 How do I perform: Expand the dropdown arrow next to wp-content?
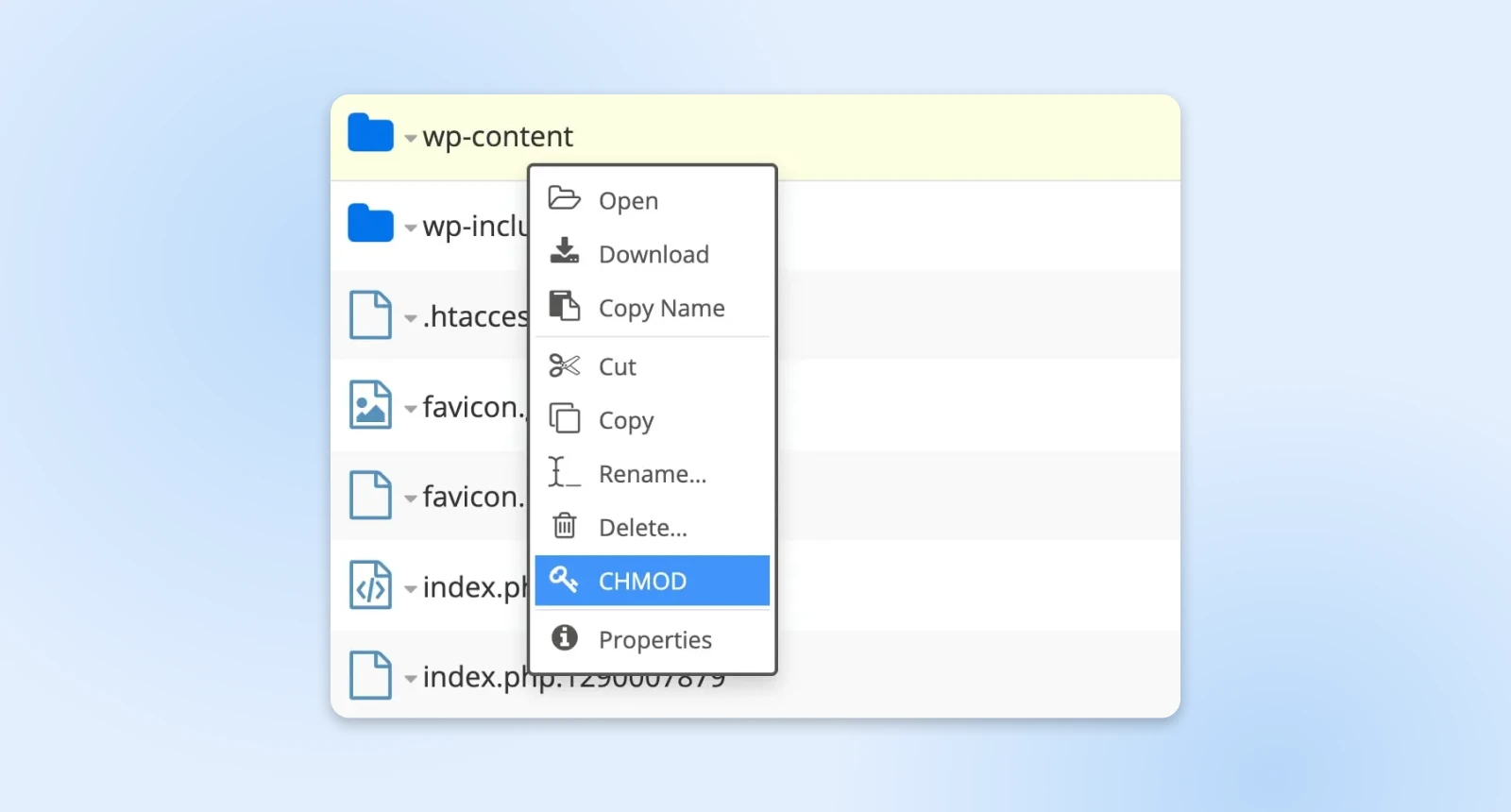coord(411,139)
